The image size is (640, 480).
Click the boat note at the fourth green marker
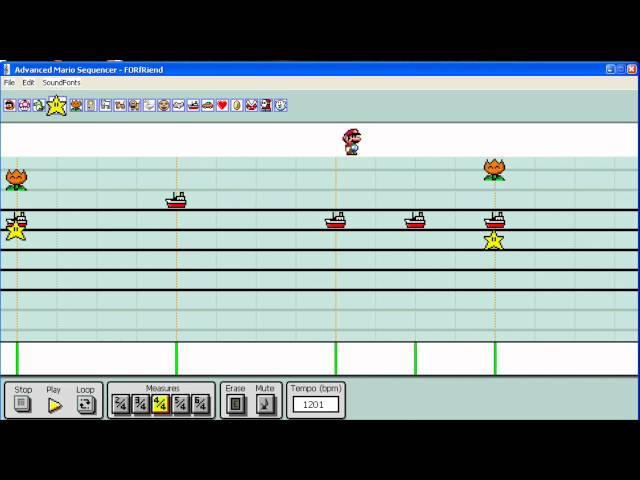tap(415, 220)
